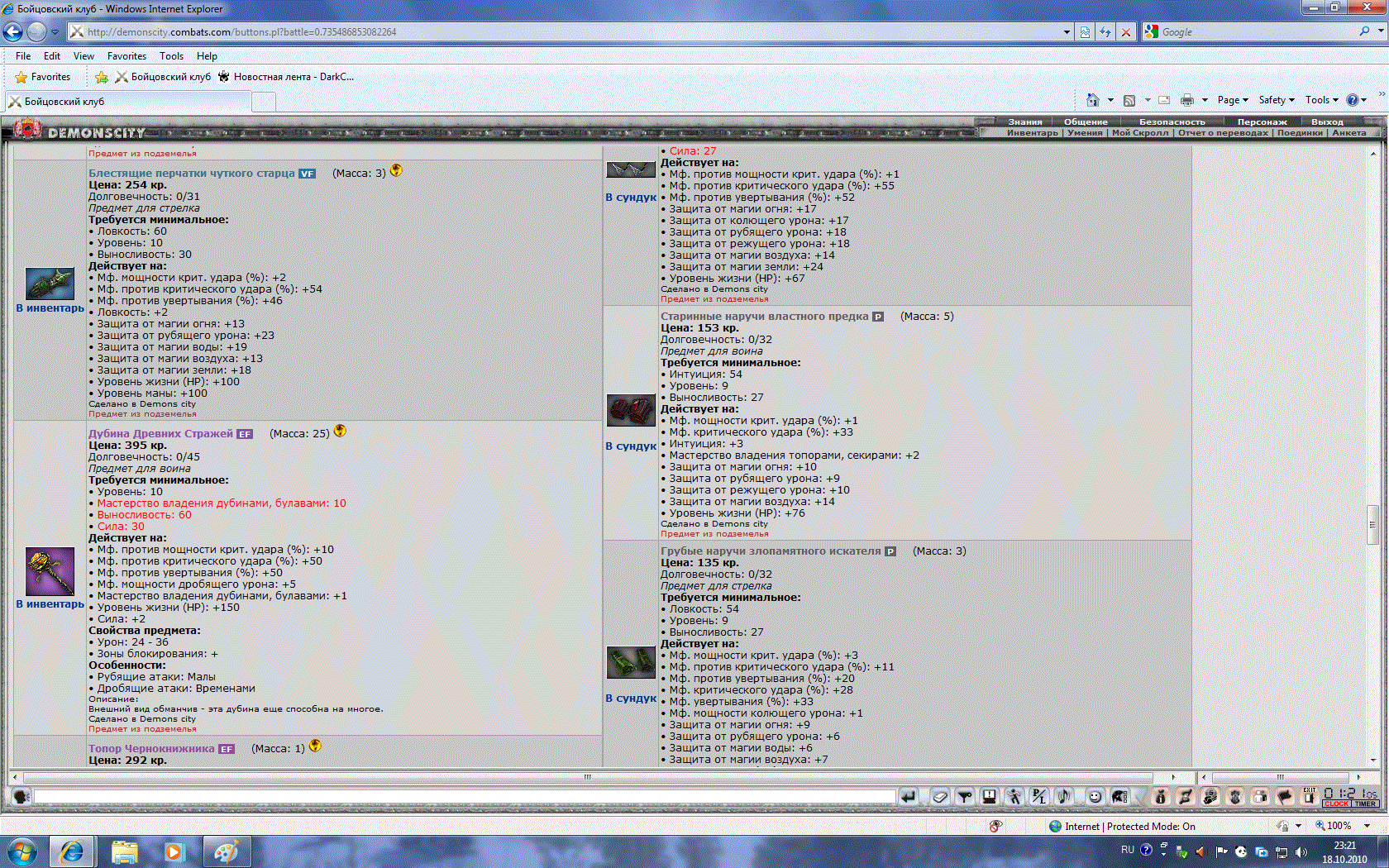Open the File menu

[x=23, y=56]
